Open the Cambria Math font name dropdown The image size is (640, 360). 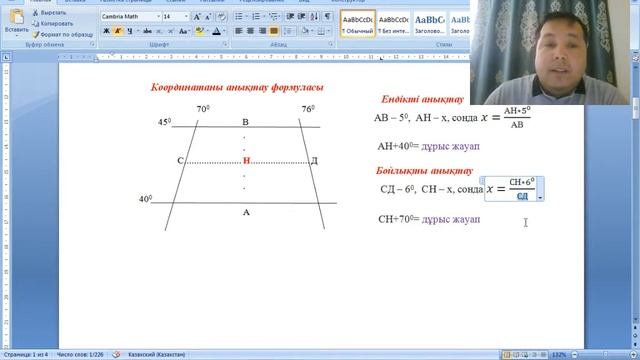coord(158,17)
